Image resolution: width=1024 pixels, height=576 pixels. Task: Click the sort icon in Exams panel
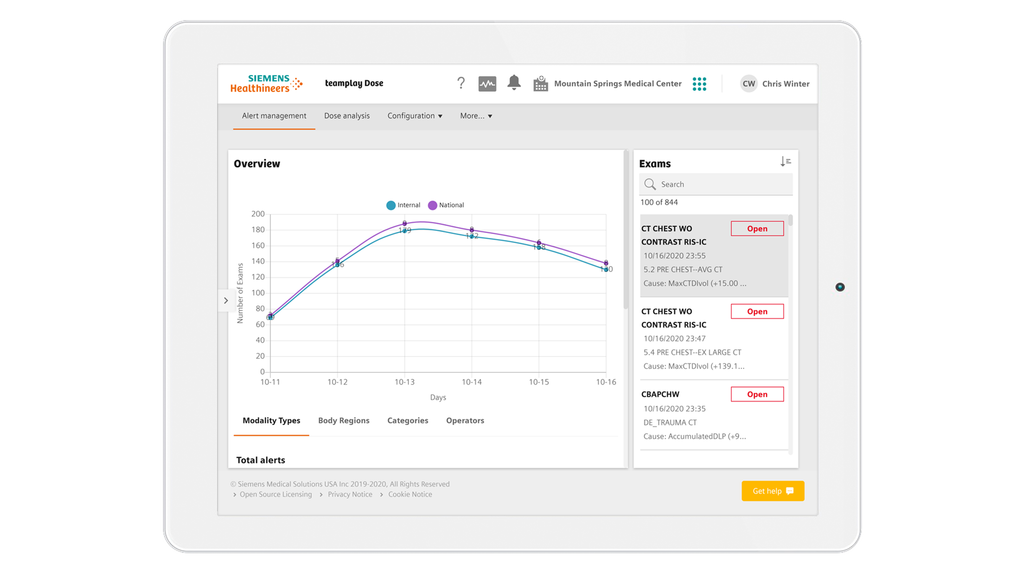[784, 161]
